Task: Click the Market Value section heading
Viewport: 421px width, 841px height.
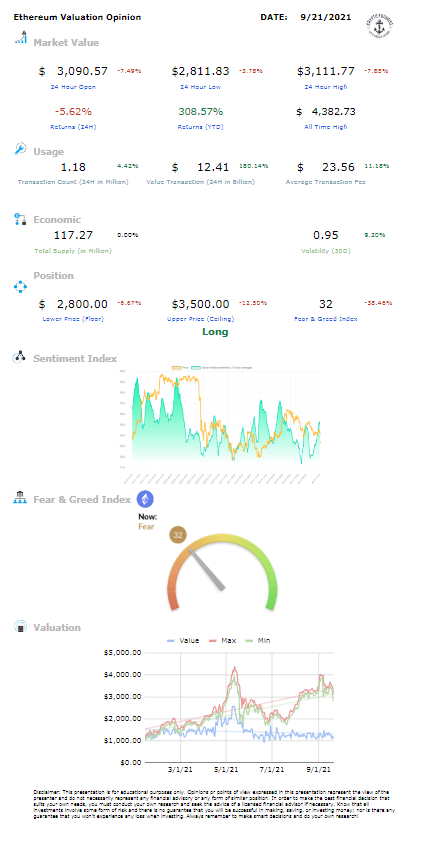Action: (66, 42)
